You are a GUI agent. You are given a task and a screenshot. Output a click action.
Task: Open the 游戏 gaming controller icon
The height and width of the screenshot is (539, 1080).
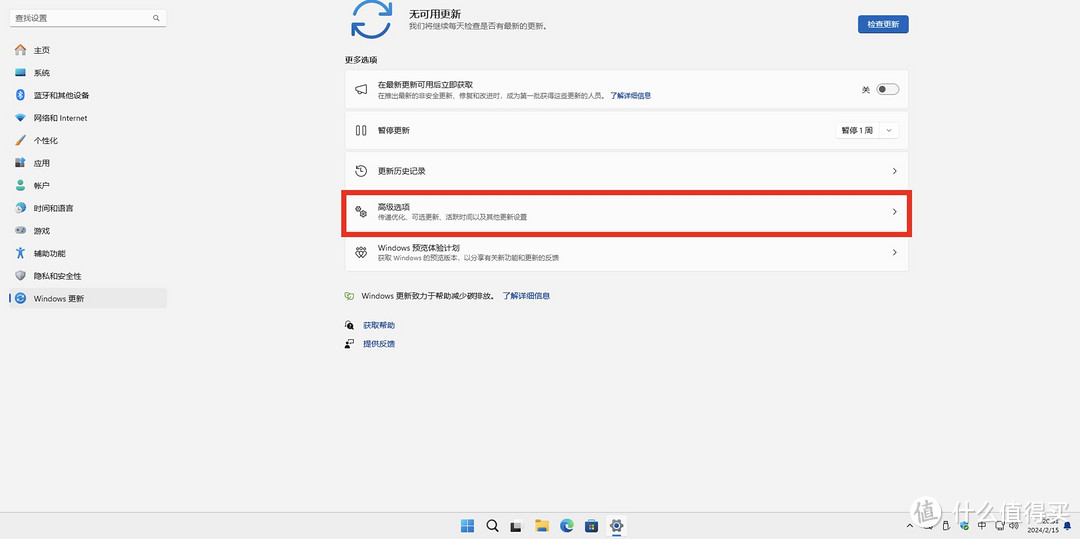(x=21, y=231)
